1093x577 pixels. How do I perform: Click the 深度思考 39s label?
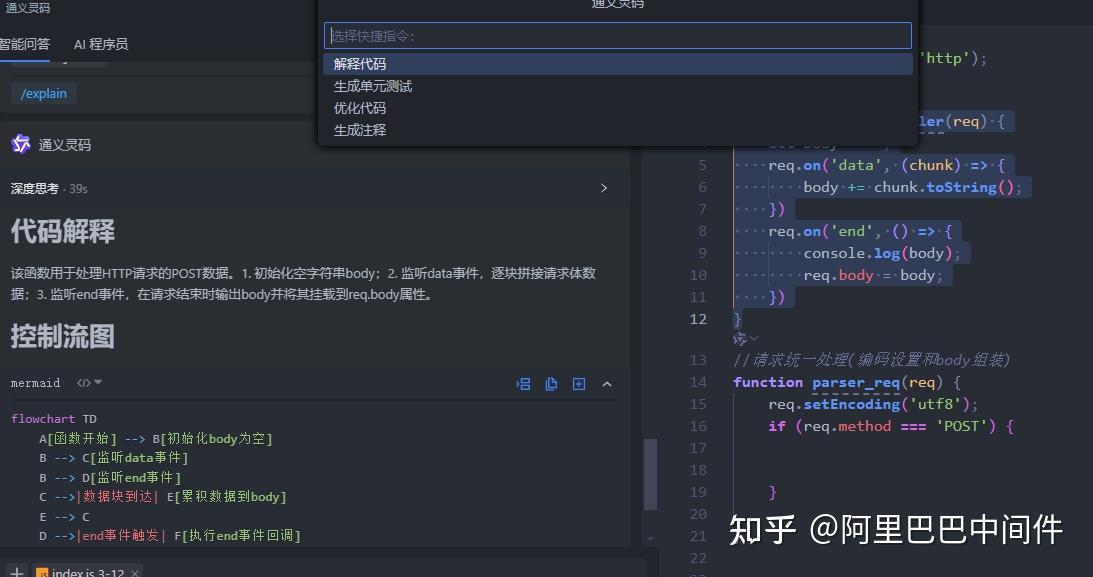point(49,188)
